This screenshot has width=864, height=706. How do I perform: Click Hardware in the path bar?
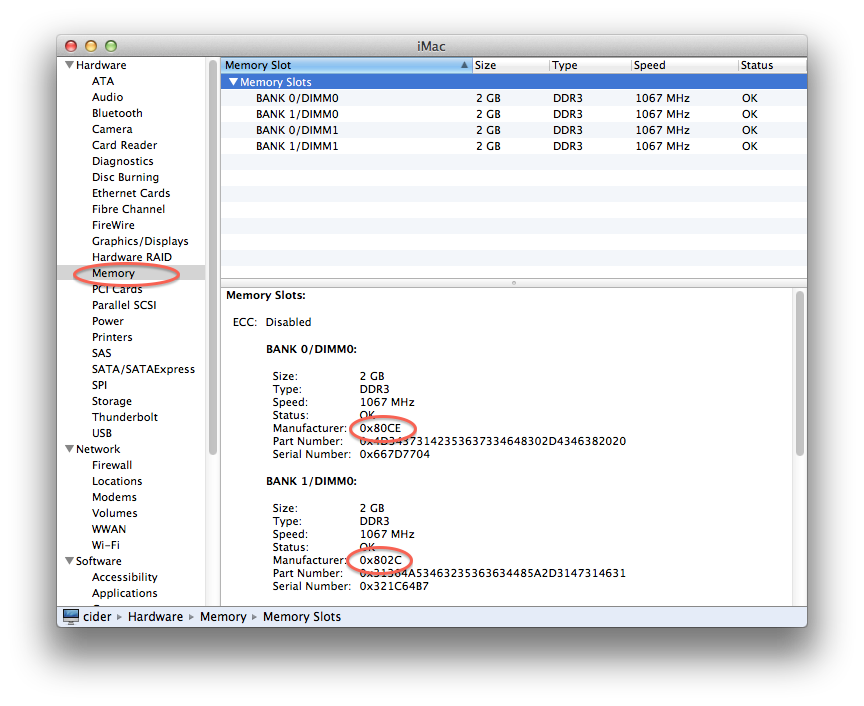(x=155, y=617)
